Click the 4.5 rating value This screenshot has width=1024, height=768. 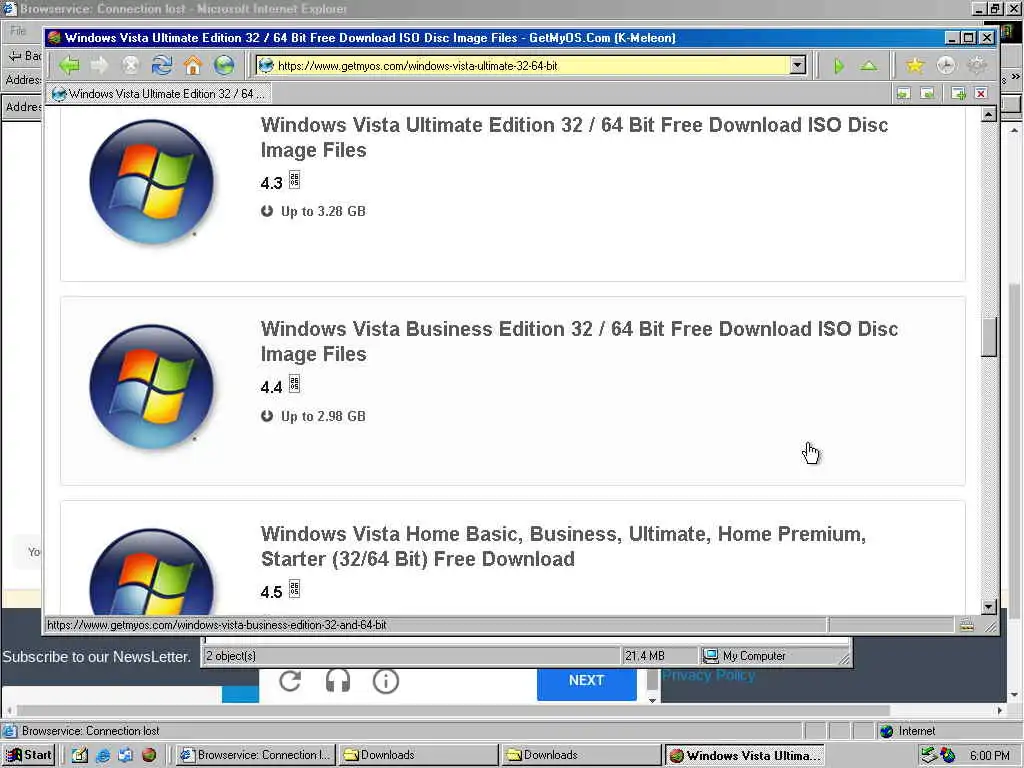271,592
